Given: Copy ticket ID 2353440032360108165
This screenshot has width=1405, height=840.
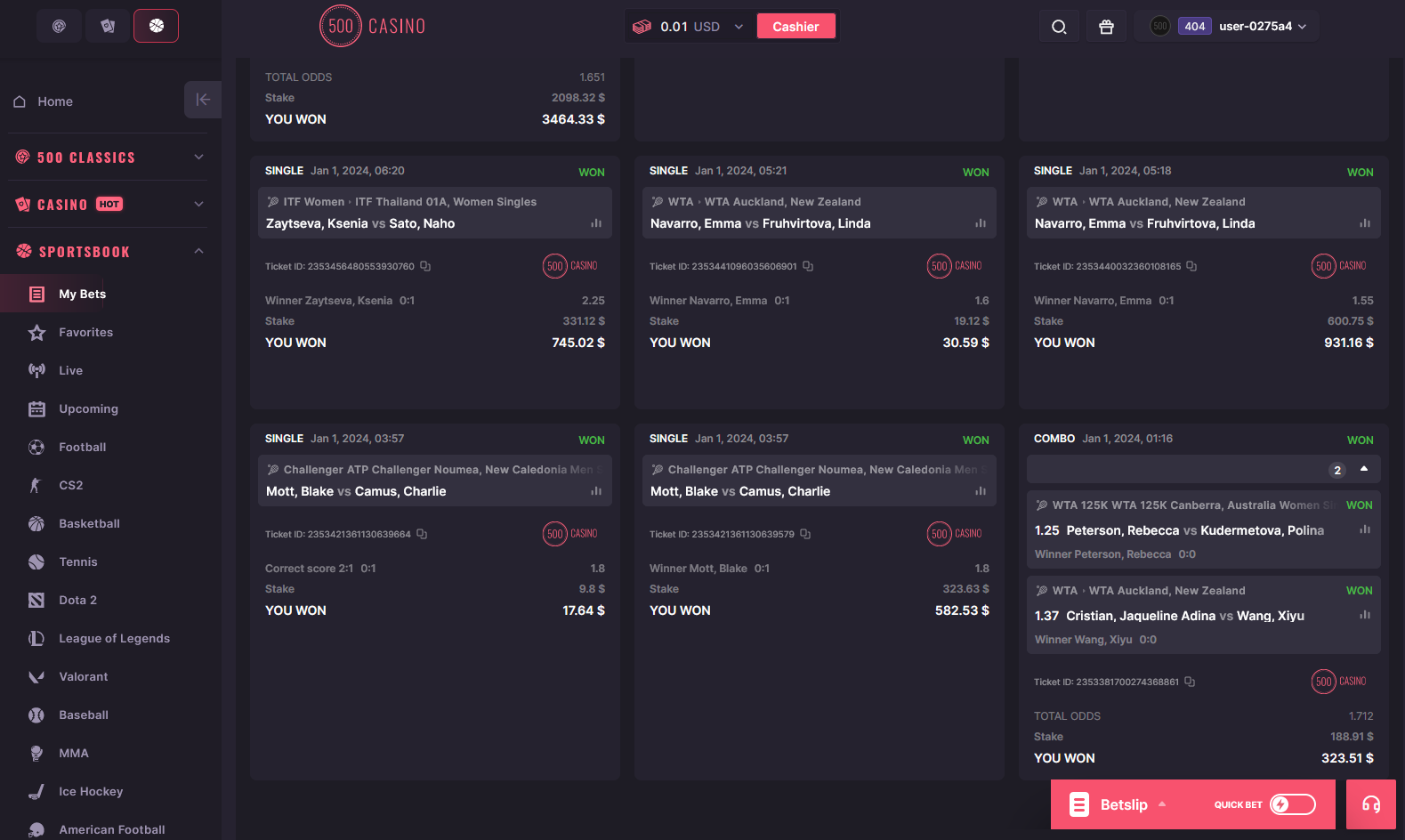Looking at the screenshot, I should [x=1191, y=266].
